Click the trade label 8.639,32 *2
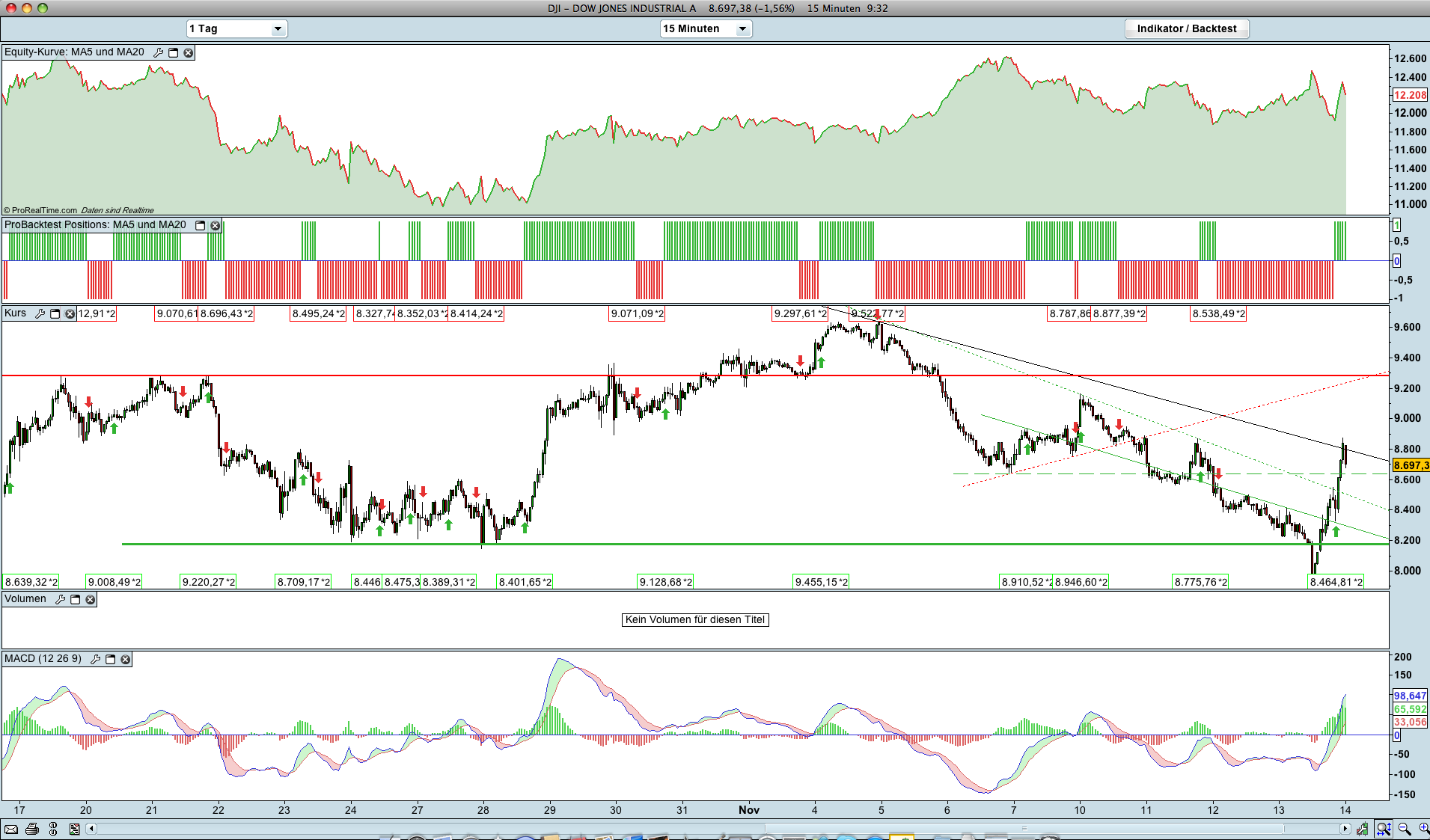1430x840 pixels. point(31,582)
